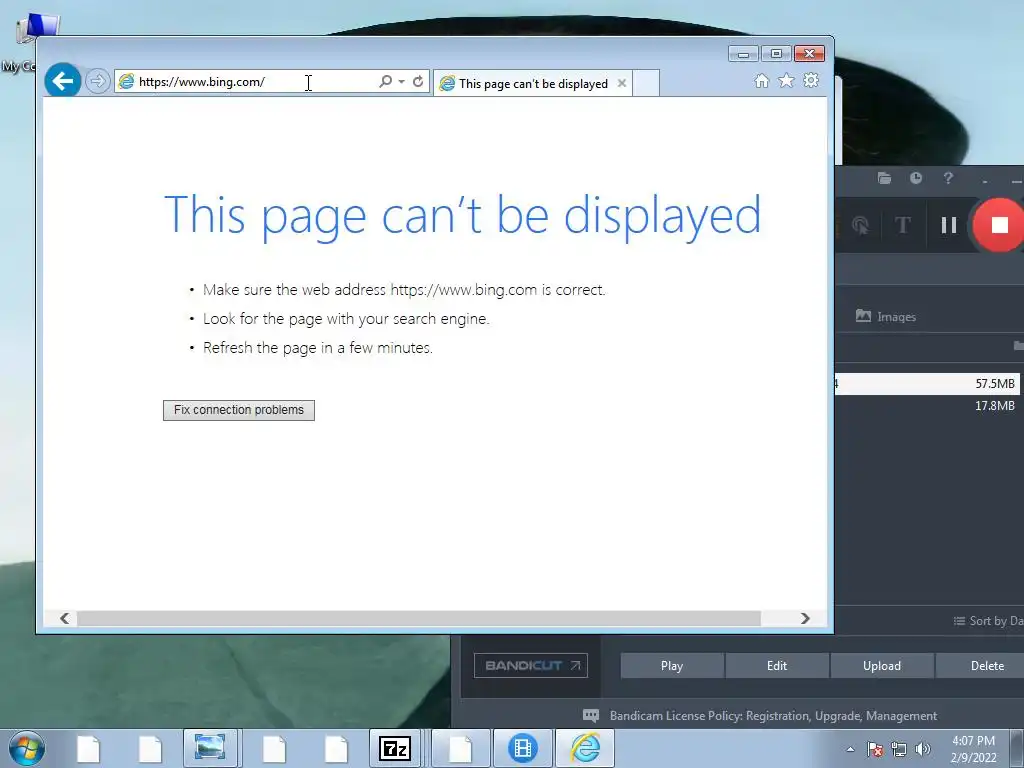The image size is (1024, 768).
Task: Click the Edit button in Bandicam
Action: pyautogui.click(x=777, y=666)
